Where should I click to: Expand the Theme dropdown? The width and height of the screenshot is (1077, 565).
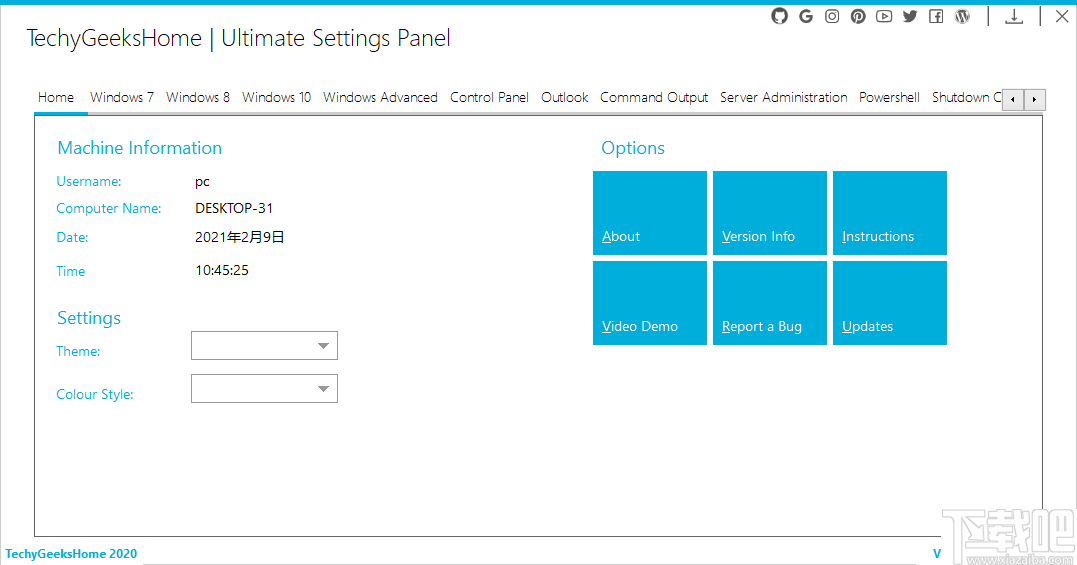tap(264, 346)
